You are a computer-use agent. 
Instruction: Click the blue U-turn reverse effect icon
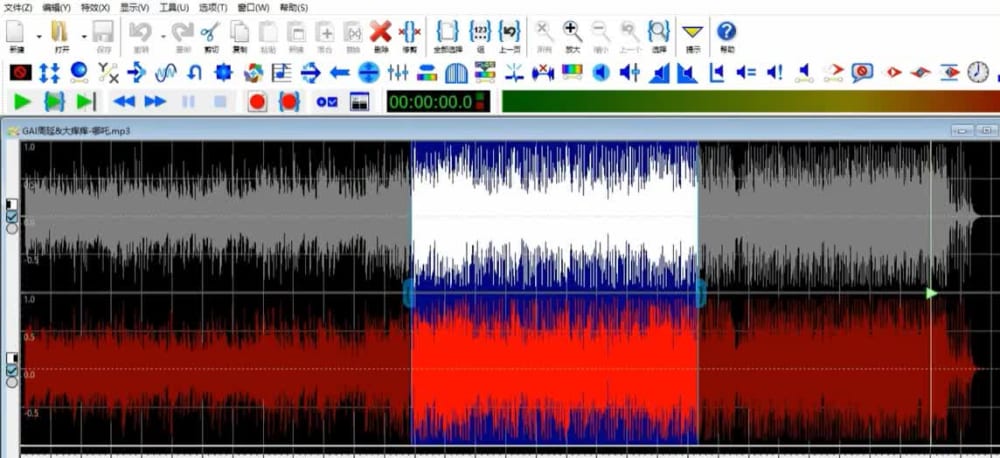(x=195, y=73)
